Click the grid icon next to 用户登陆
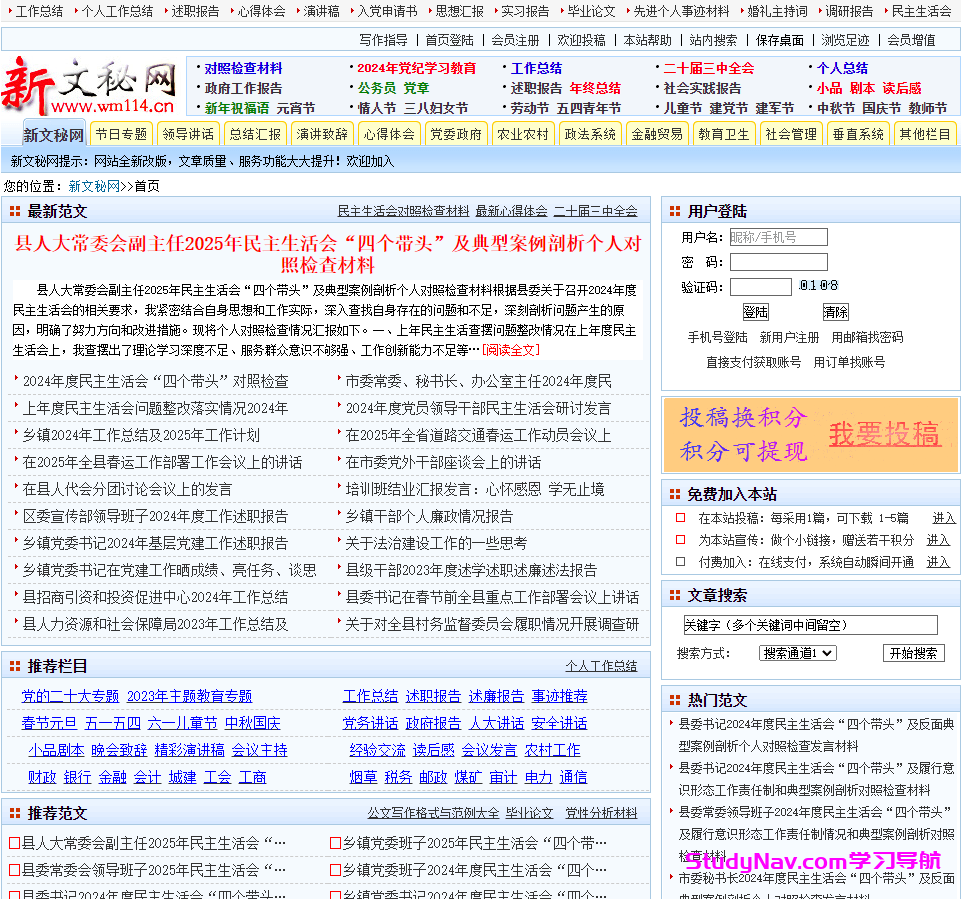The image size is (967, 899). (674, 211)
